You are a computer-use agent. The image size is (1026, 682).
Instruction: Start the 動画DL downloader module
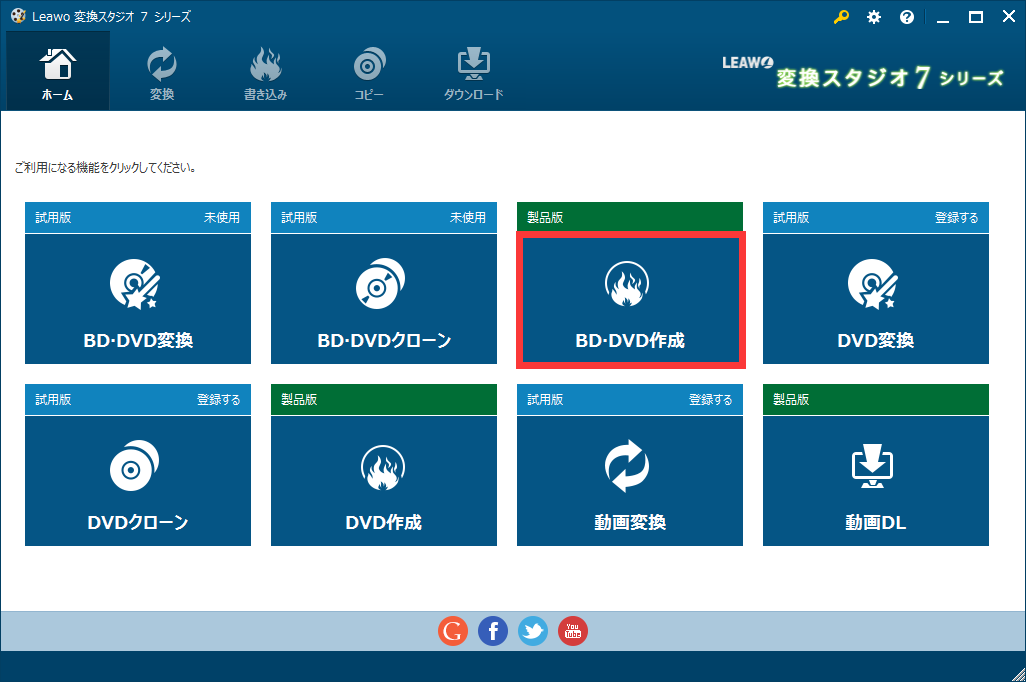point(875,480)
